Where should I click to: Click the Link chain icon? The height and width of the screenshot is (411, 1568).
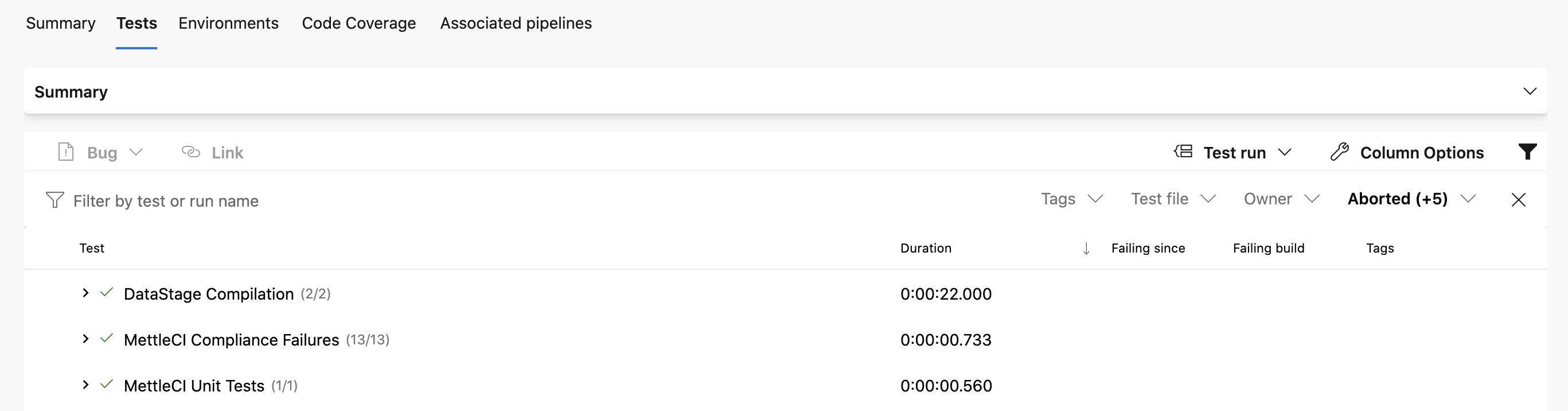coord(190,152)
